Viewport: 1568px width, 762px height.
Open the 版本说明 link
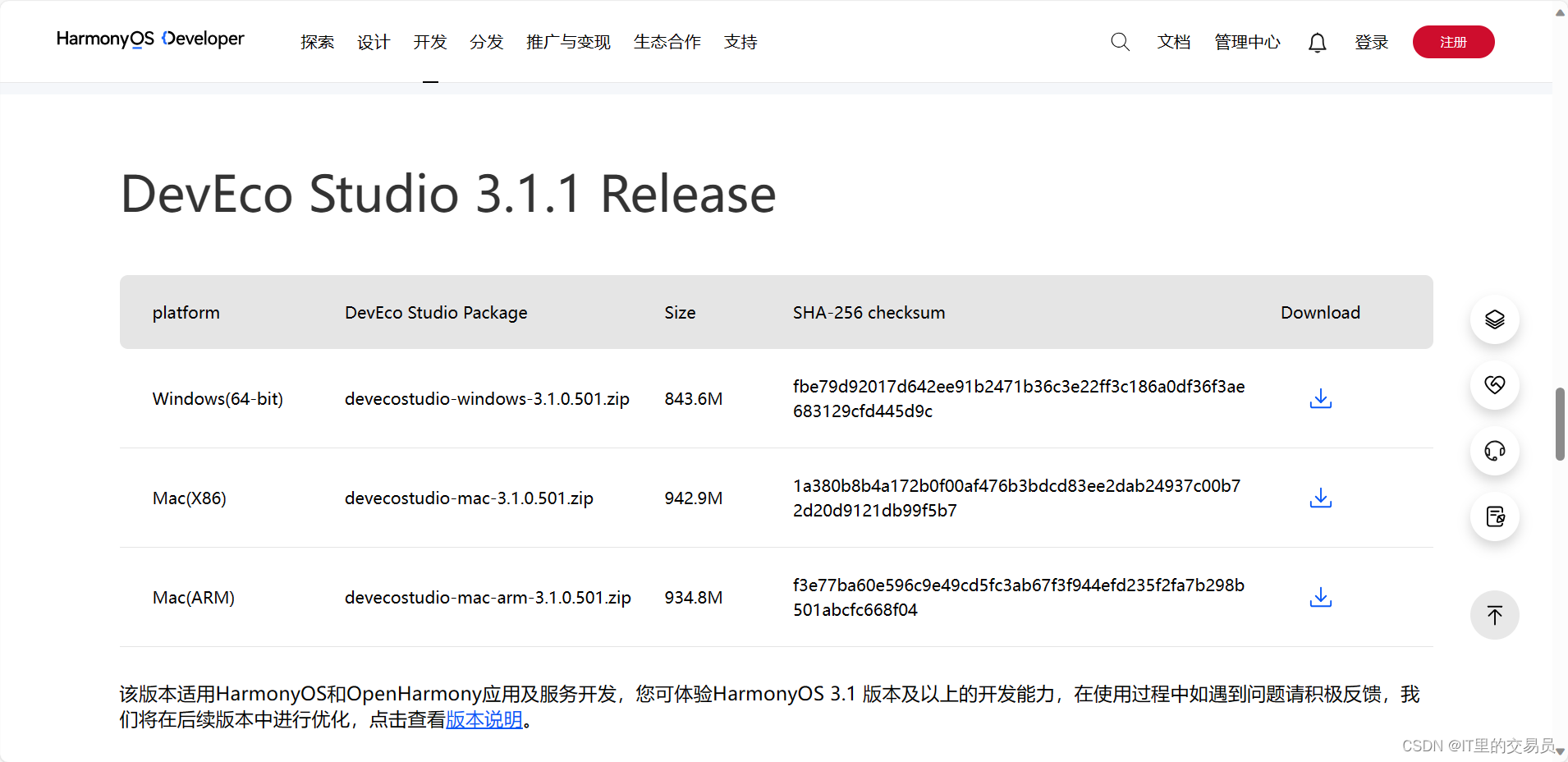click(x=484, y=719)
